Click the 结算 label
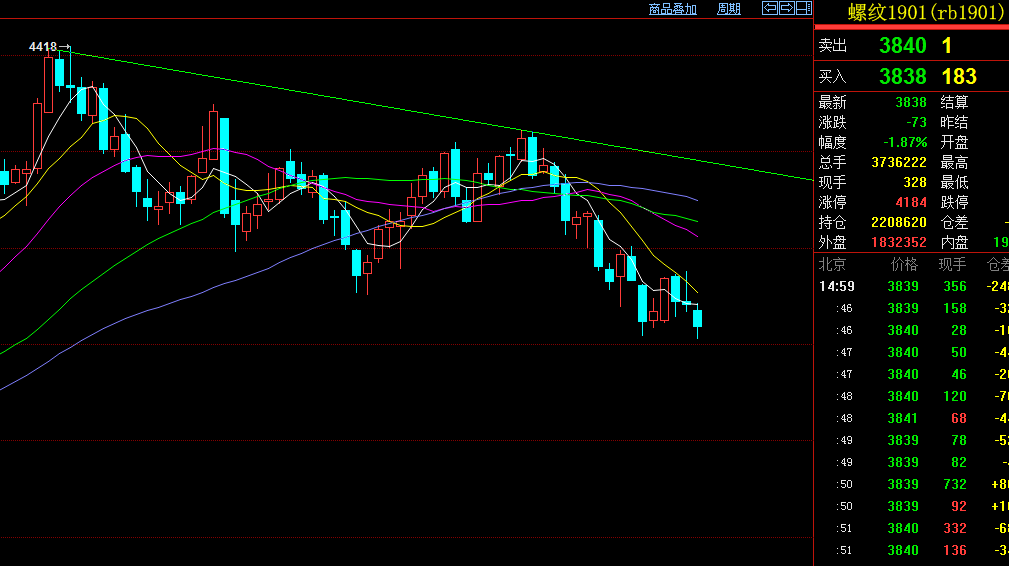This screenshot has height=566, width=1009. pyautogui.click(x=954, y=102)
